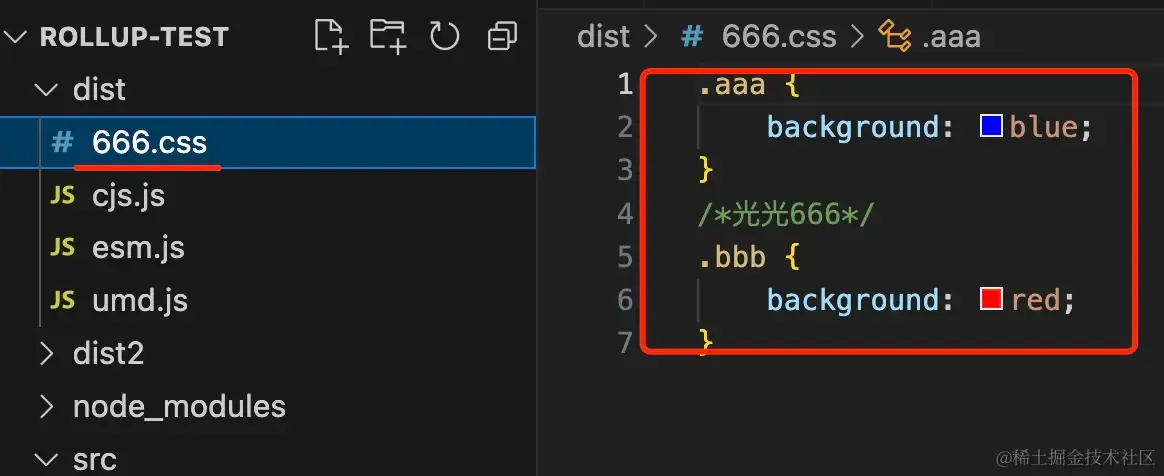Image resolution: width=1164 pixels, height=476 pixels.
Task: Collapse the dist folder chevron
Action: (x=47, y=90)
